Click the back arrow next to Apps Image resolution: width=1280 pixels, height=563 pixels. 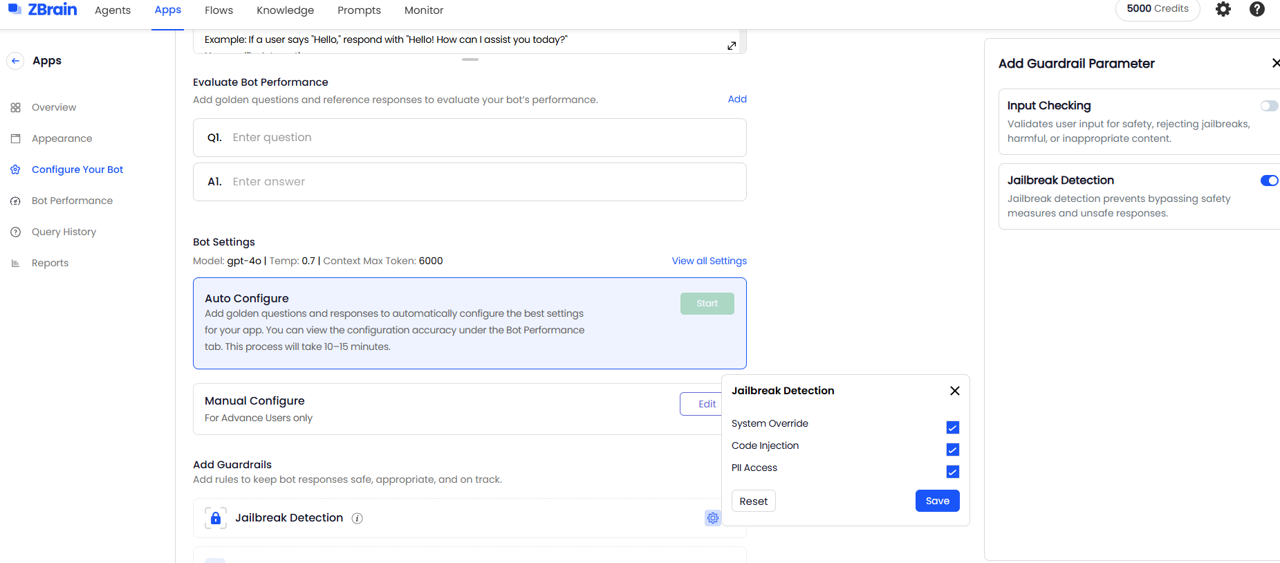click(x=15, y=61)
